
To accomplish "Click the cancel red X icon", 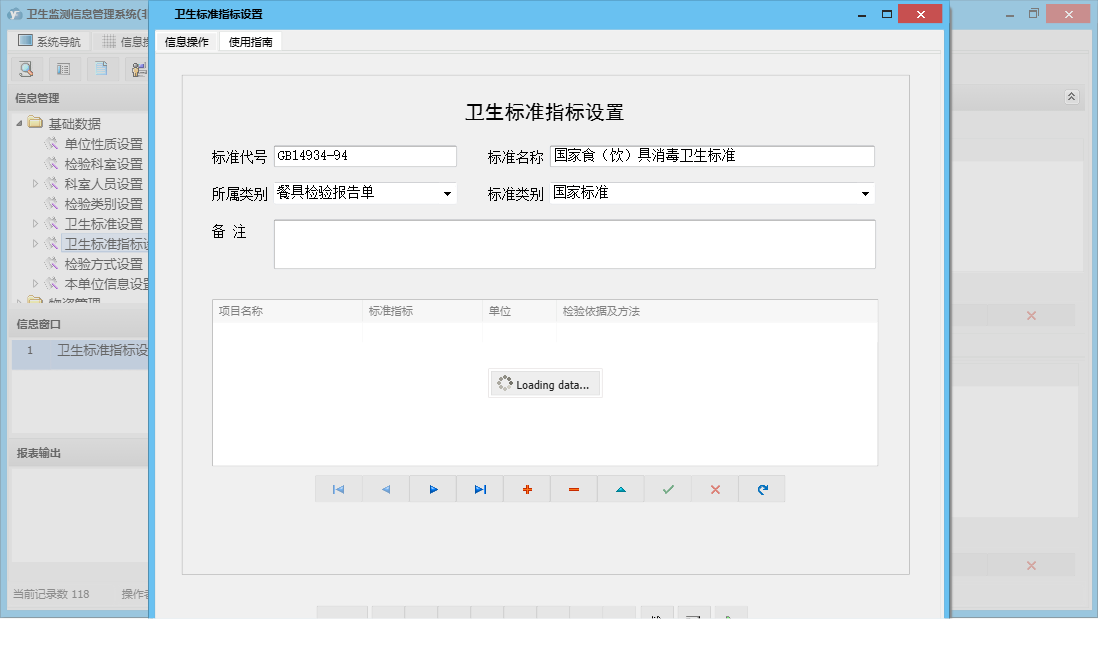I will (x=714, y=489).
